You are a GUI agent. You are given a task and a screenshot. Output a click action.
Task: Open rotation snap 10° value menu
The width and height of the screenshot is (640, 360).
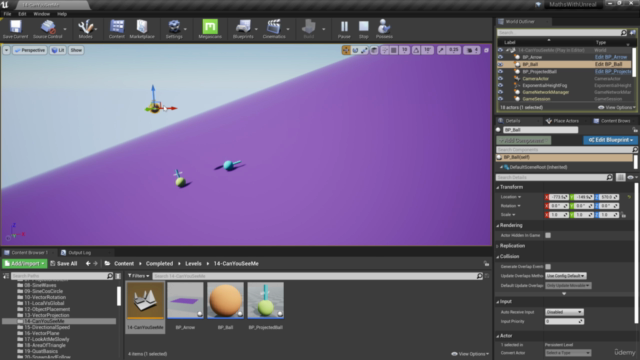(427, 50)
